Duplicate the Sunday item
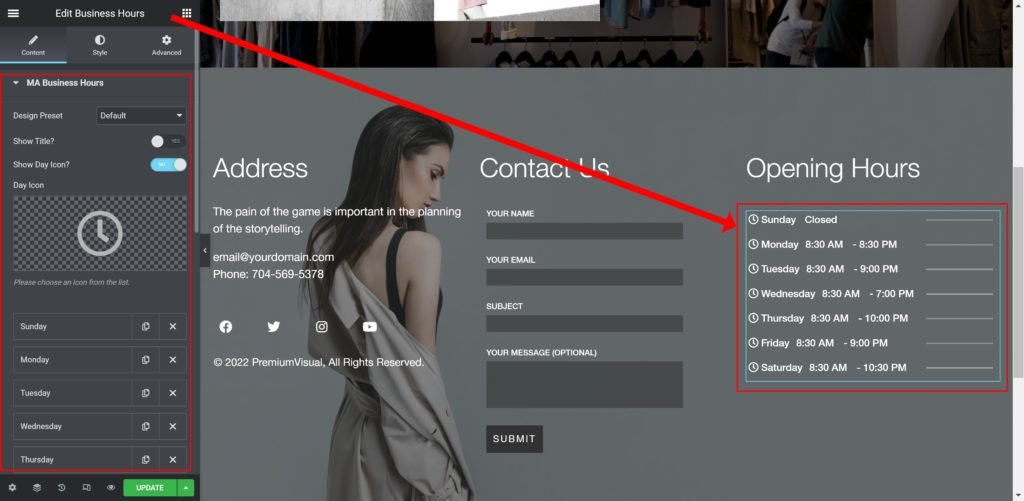Image resolution: width=1024 pixels, height=501 pixels. (x=146, y=327)
